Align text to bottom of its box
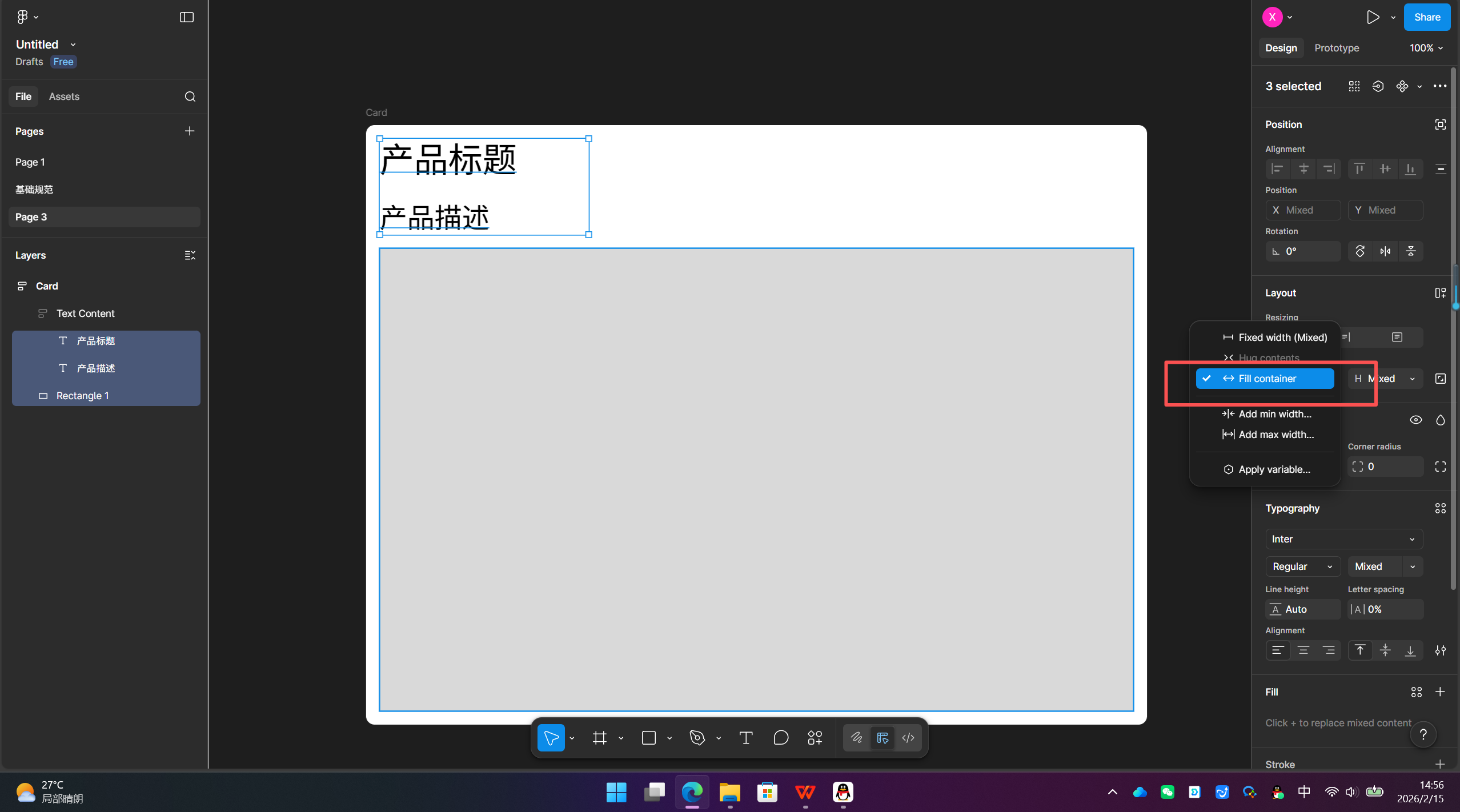Viewport: 1460px width, 812px height. (1410, 650)
